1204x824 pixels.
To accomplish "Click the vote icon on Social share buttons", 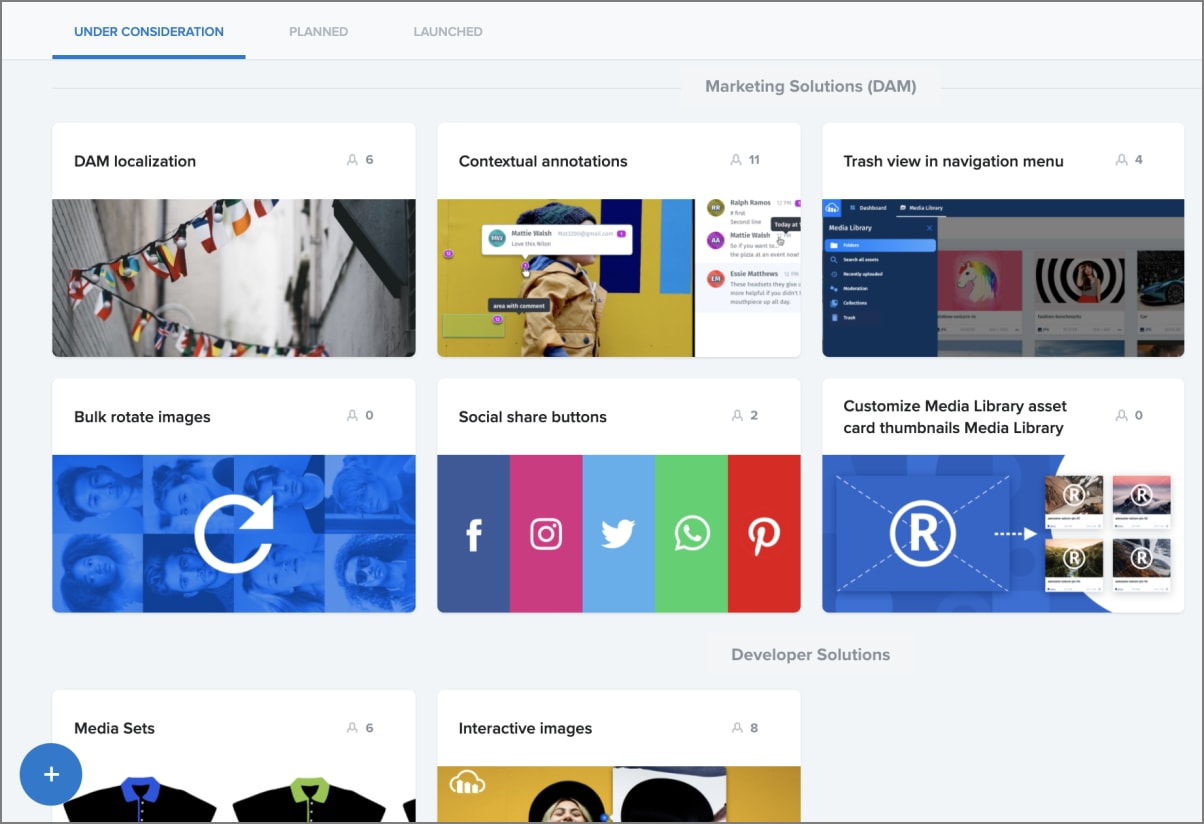I will point(737,415).
